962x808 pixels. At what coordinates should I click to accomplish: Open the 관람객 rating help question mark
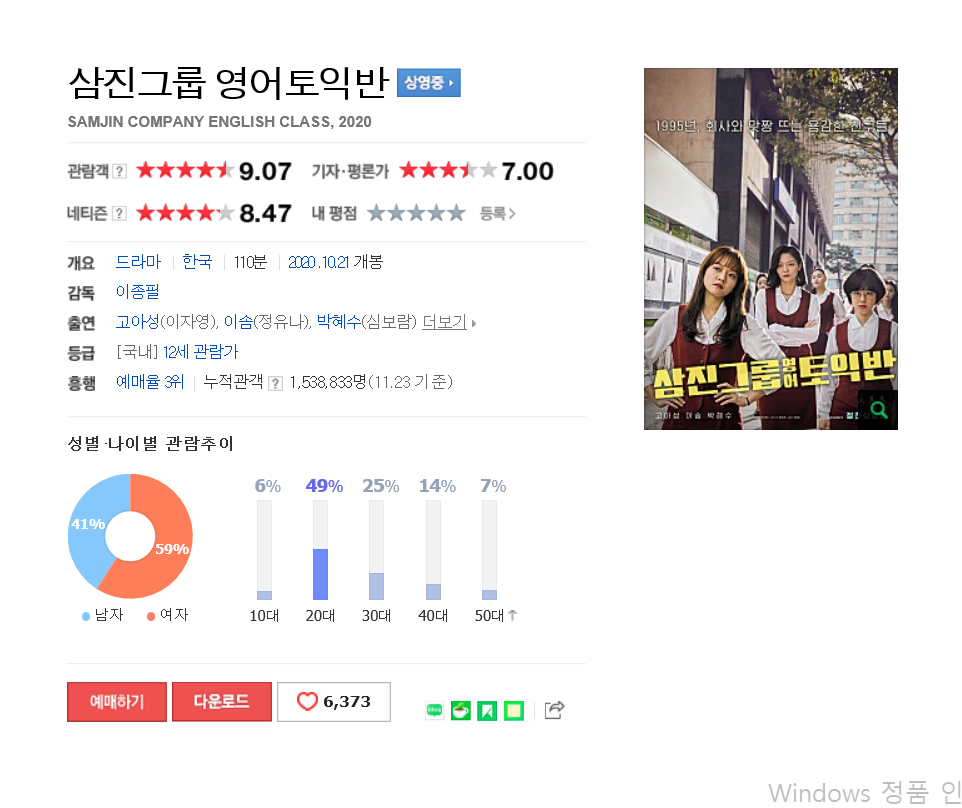120,171
